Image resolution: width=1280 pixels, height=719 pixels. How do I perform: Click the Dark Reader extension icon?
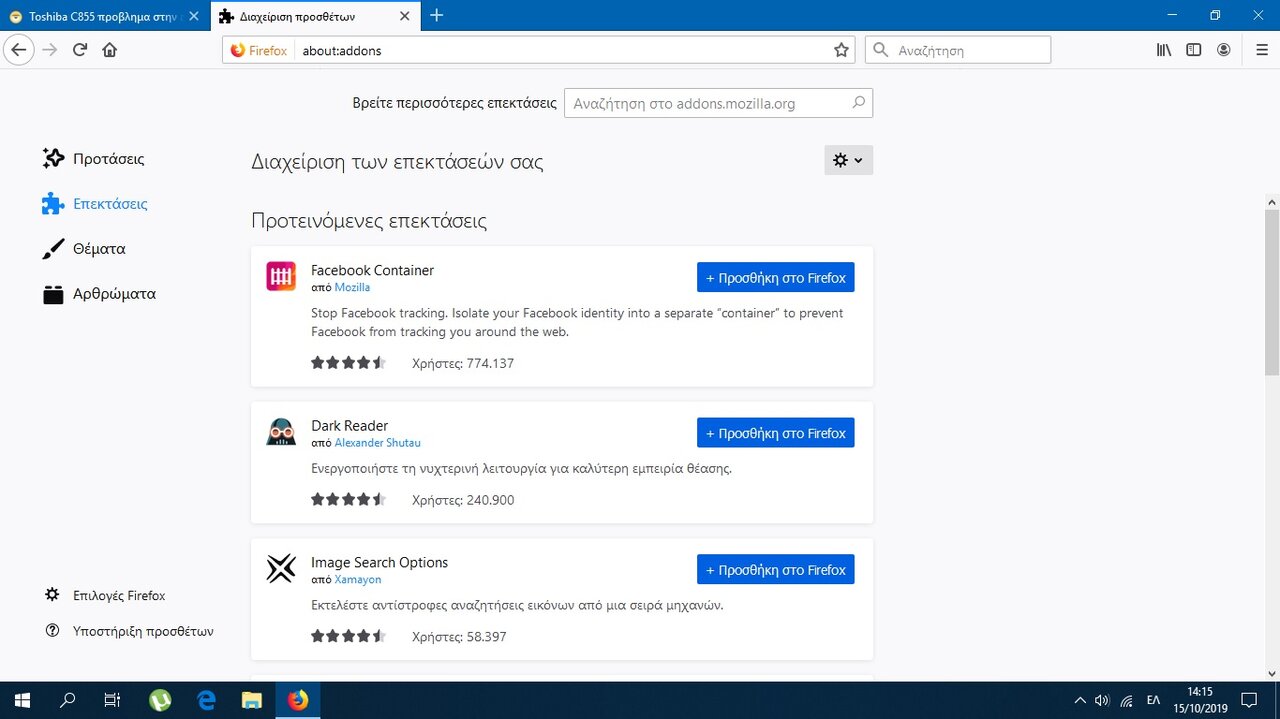pyautogui.click(x=281, y=432)
